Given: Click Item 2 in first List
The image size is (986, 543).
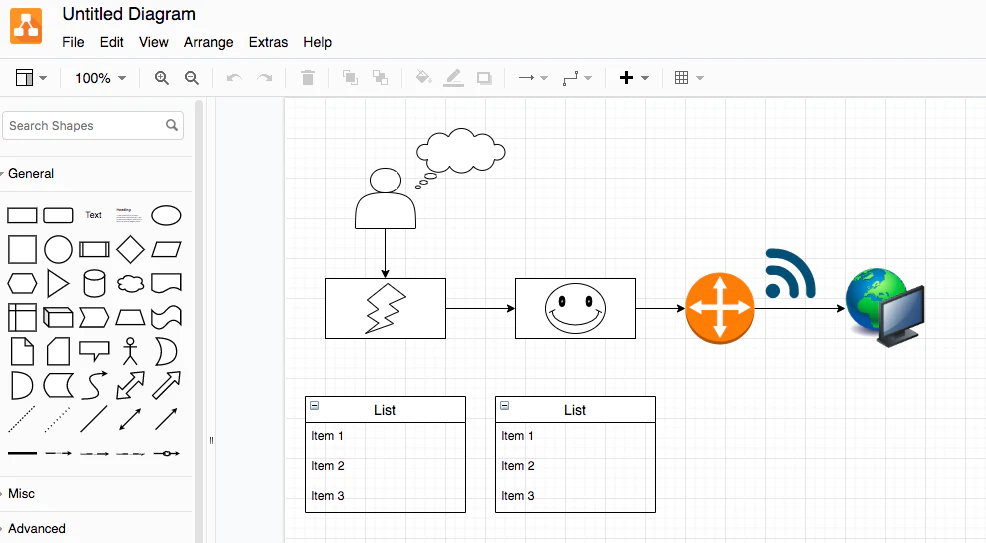Looking at the screenshot, I should pos(328,466).
